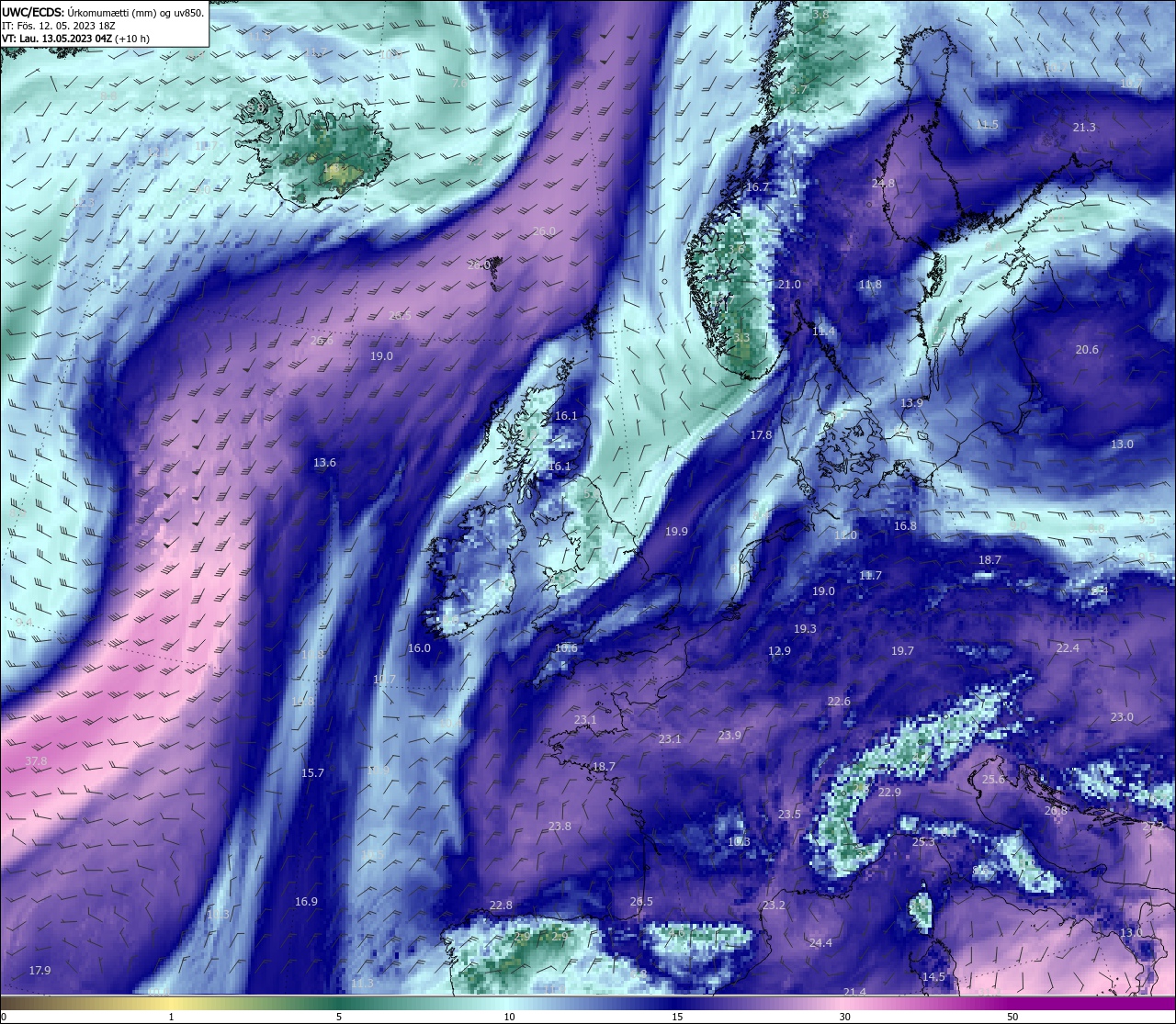The height and width of the screenshot is (1024, 1176).
Task: Click the 24.8 value label
Action: 883,184
